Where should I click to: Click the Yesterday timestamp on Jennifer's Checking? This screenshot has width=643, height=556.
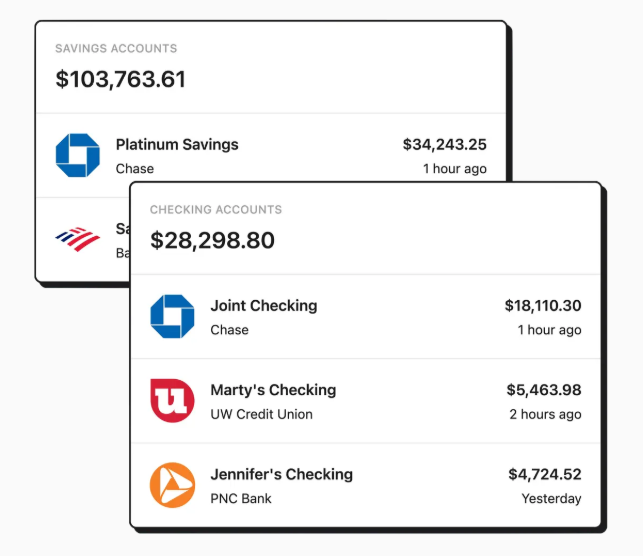point(551,498)
